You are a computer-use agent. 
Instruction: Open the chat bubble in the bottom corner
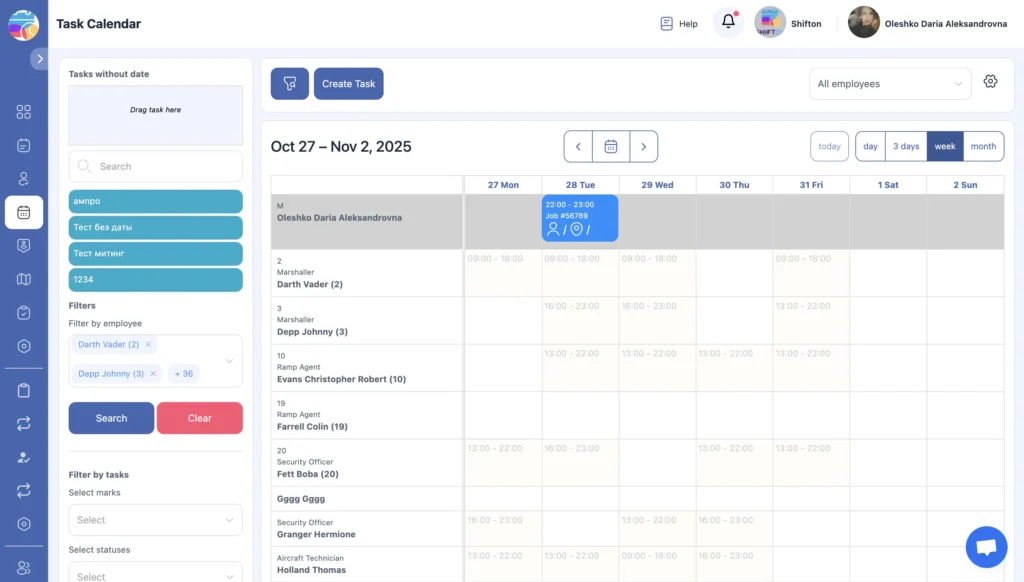[986, 546]
